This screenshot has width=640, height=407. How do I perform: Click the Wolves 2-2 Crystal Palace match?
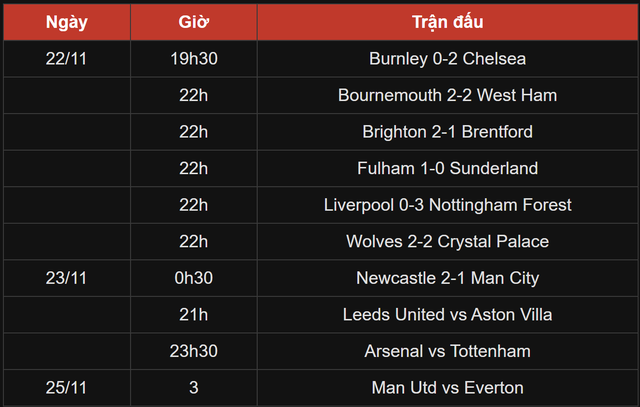[447, 241]
